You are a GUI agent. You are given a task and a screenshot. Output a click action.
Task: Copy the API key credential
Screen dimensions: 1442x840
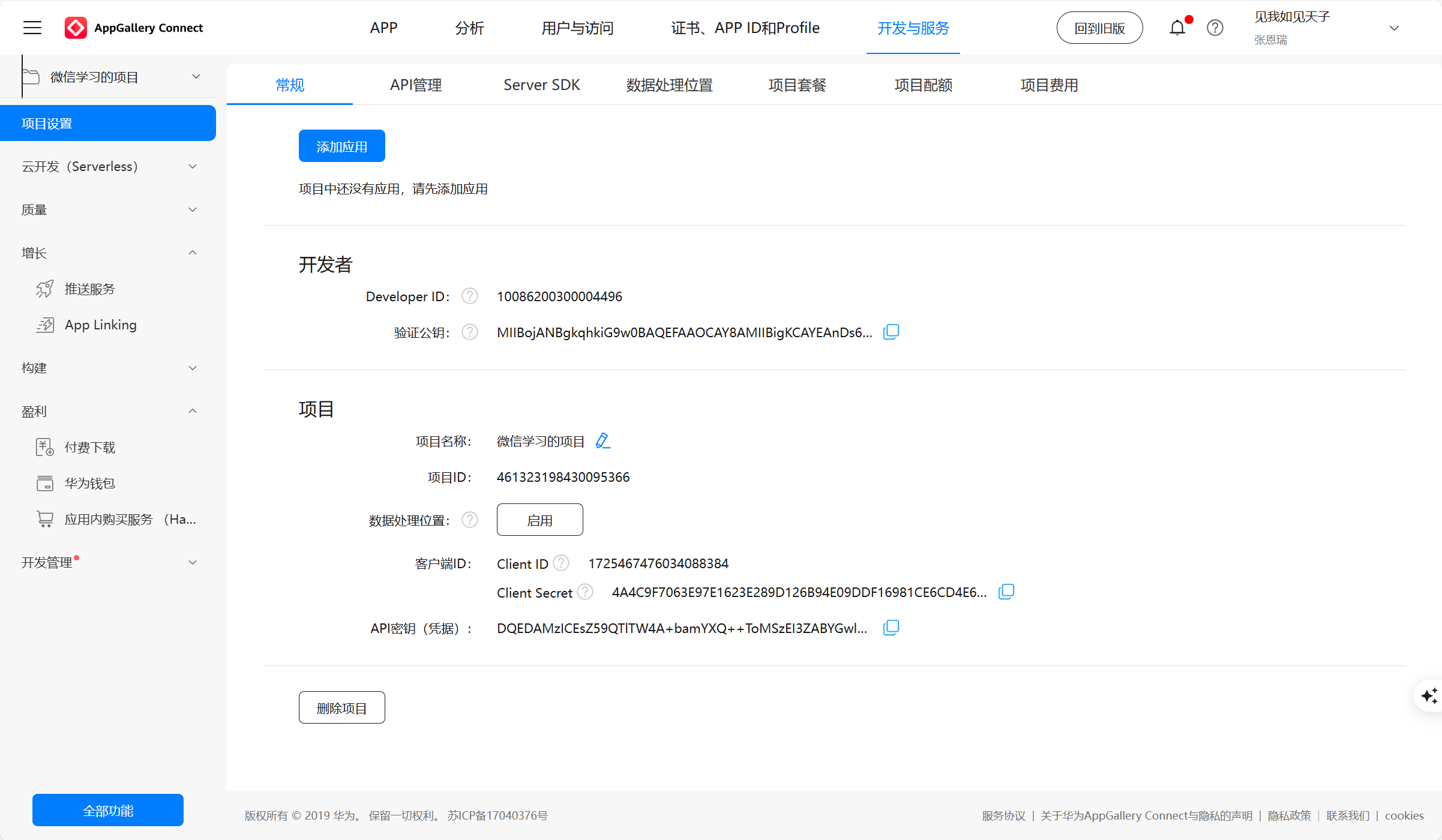[x=891, y=628]
